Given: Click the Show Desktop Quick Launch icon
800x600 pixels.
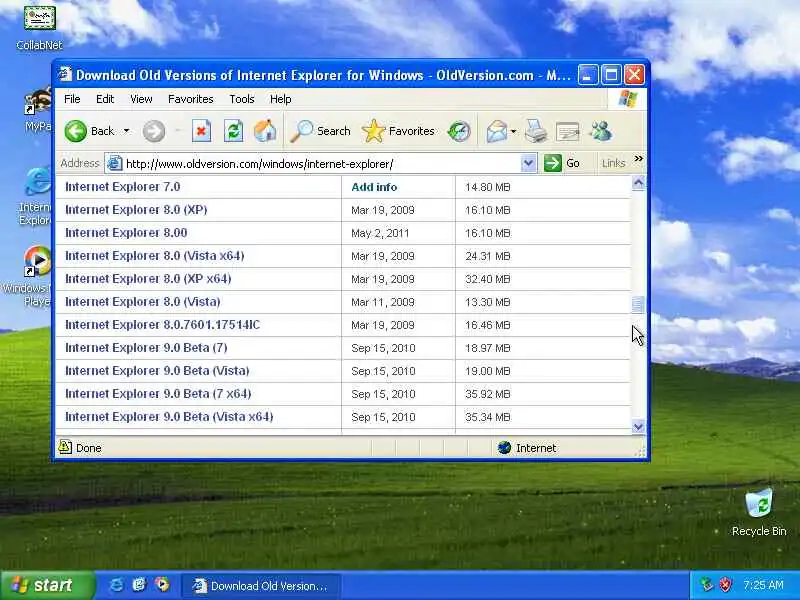Looking at the screenshot, I should click(139, 585).
